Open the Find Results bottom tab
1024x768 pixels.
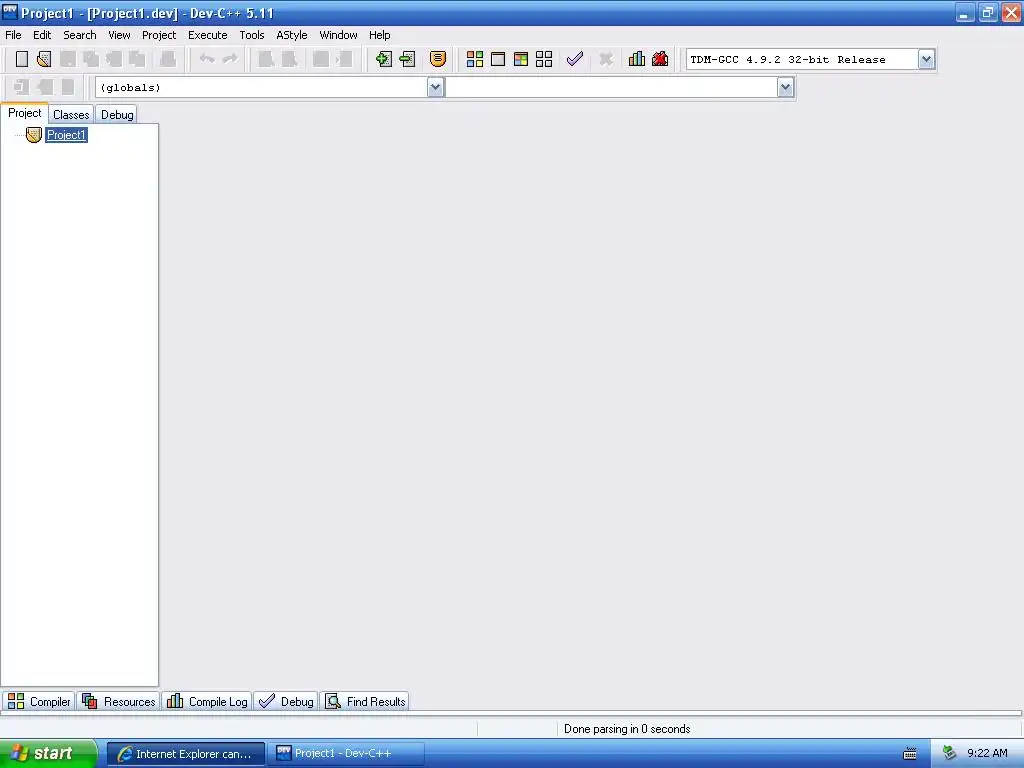coord(366,701)
